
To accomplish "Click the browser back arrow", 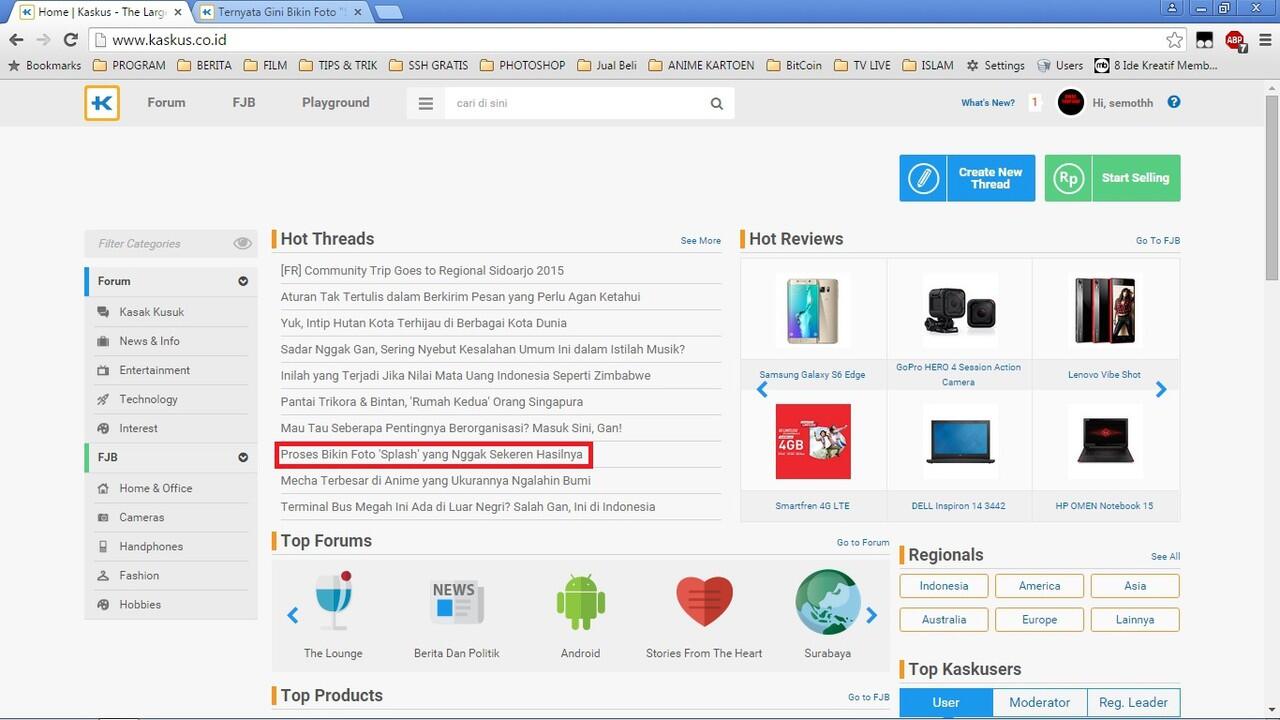I will [16, 40].
